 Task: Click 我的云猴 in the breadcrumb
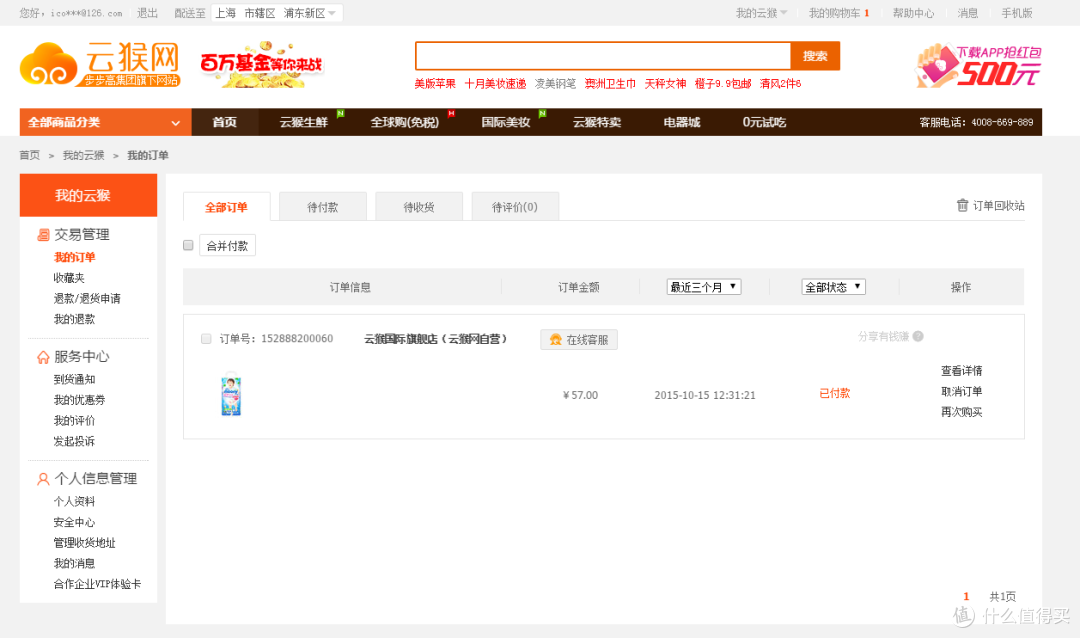tap(83, 155)
